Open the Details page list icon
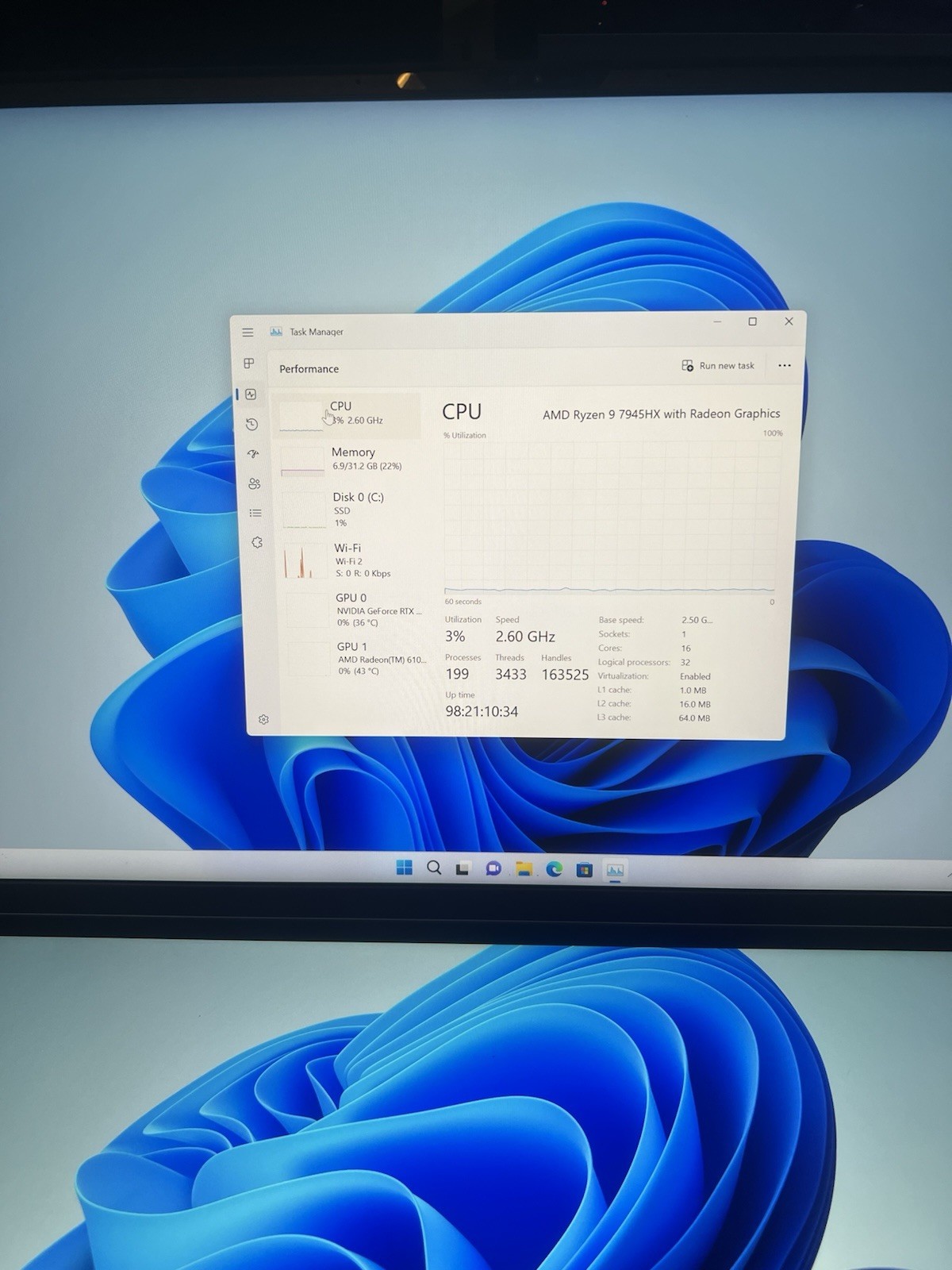 [255, 513]
